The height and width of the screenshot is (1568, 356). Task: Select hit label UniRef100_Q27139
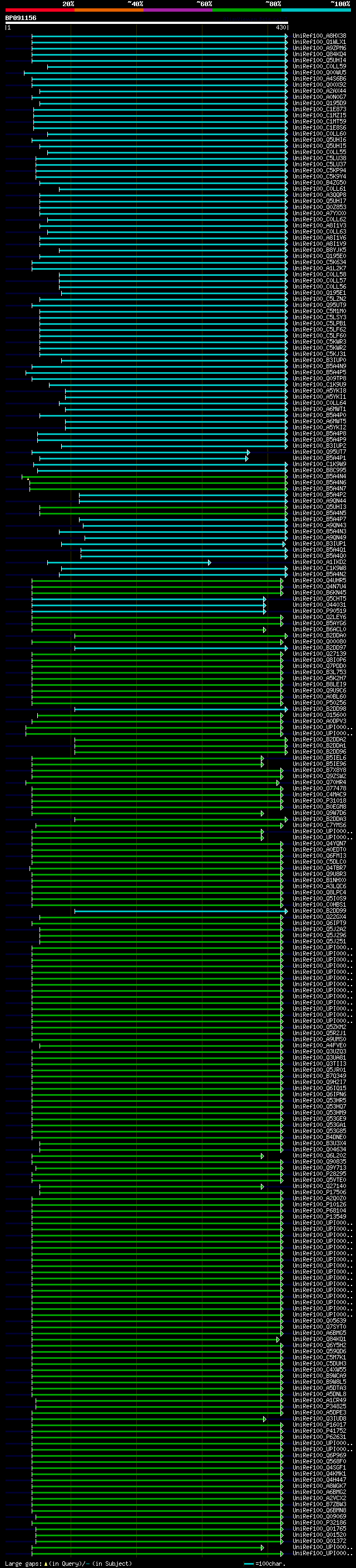pyautogui.click(x=319, y=654)
